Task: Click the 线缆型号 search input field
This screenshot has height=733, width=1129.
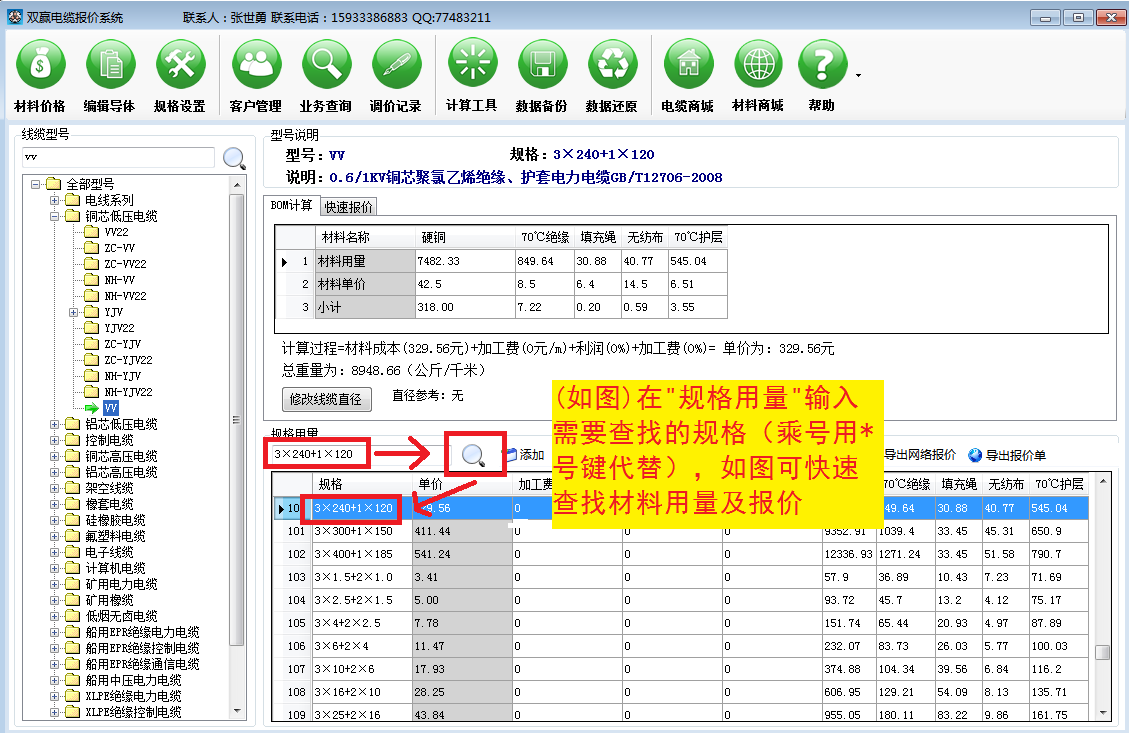Action: pos(118,158)
